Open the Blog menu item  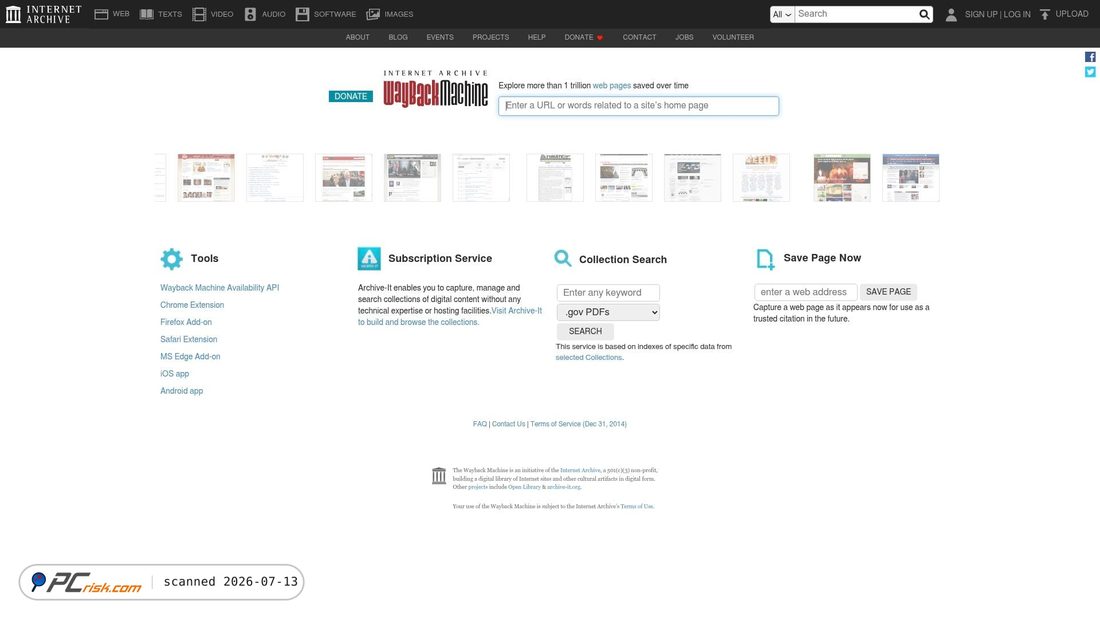click(x=398, y=37)
